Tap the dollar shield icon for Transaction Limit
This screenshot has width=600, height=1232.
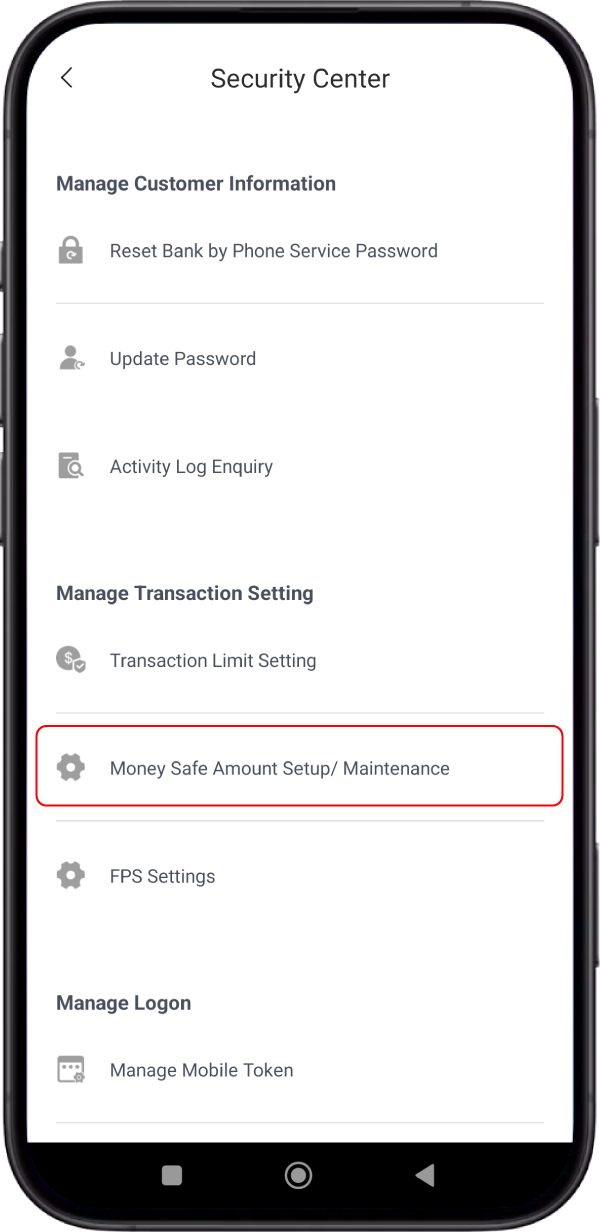tap(71, 660)
